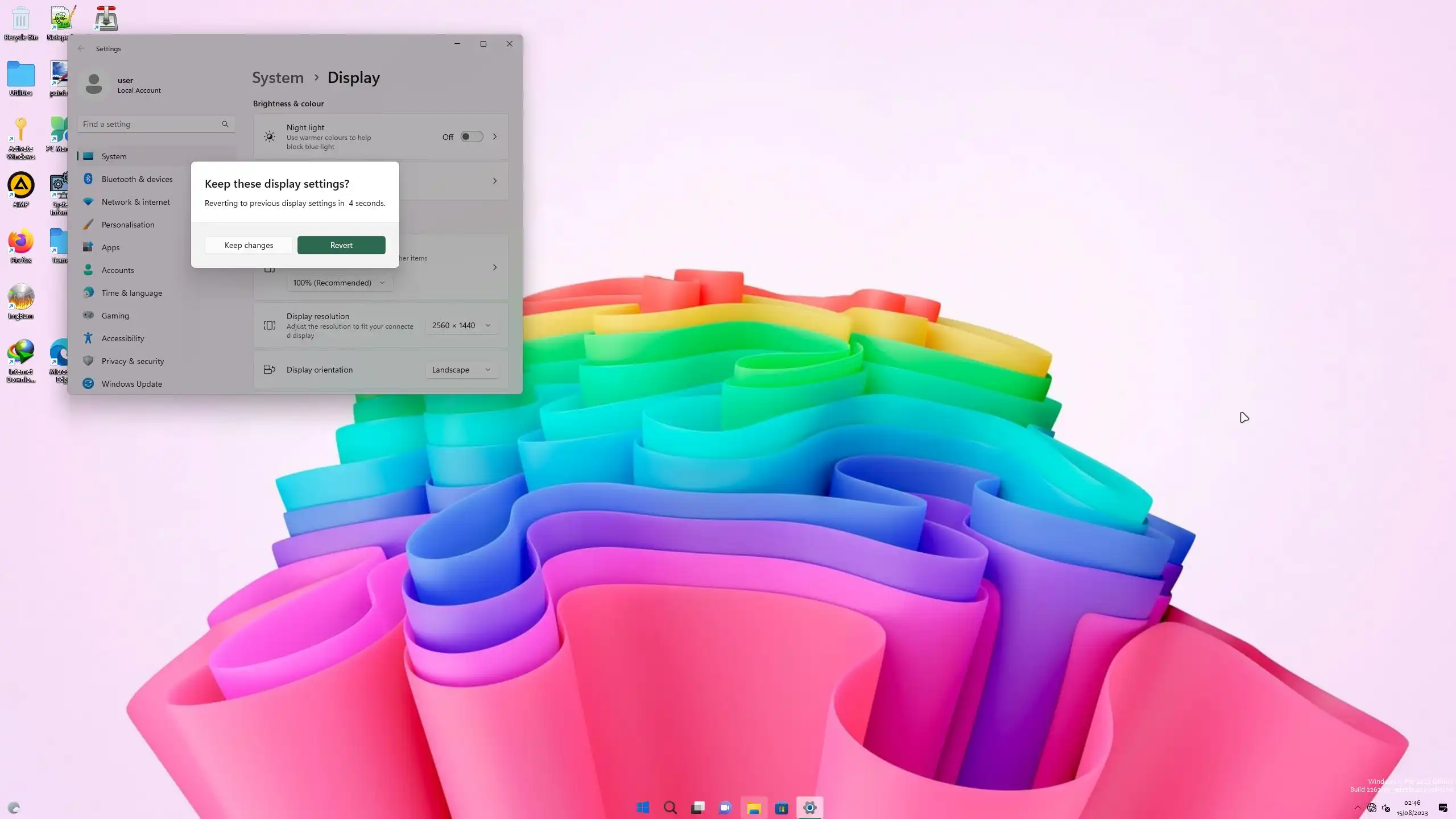Click the Settings back arrow
This screenshot has height=819, width=1456.
(81, 49)
